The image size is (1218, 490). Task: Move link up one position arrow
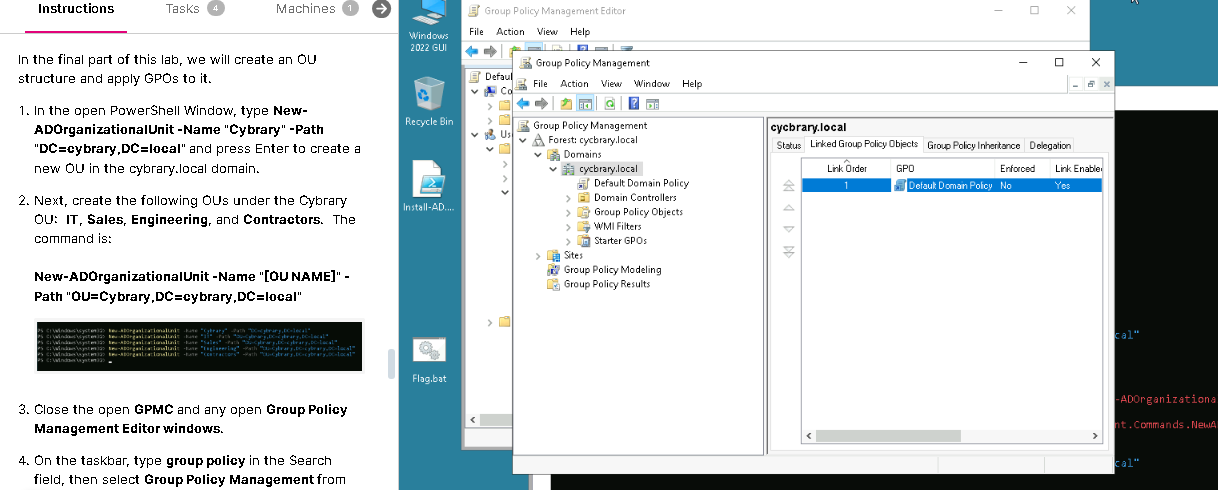point(788,208)
